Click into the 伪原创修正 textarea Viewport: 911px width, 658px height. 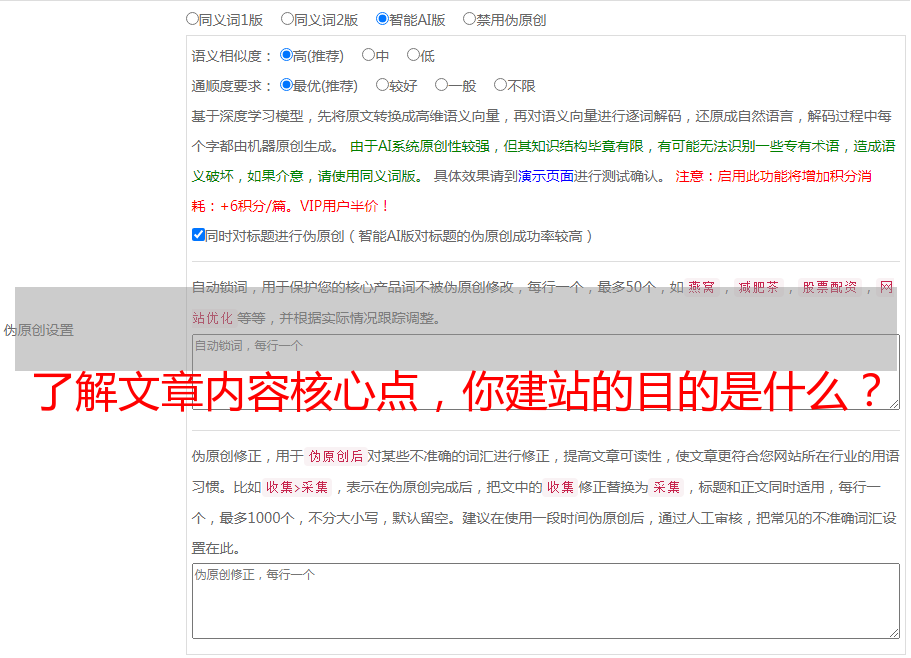546,601
